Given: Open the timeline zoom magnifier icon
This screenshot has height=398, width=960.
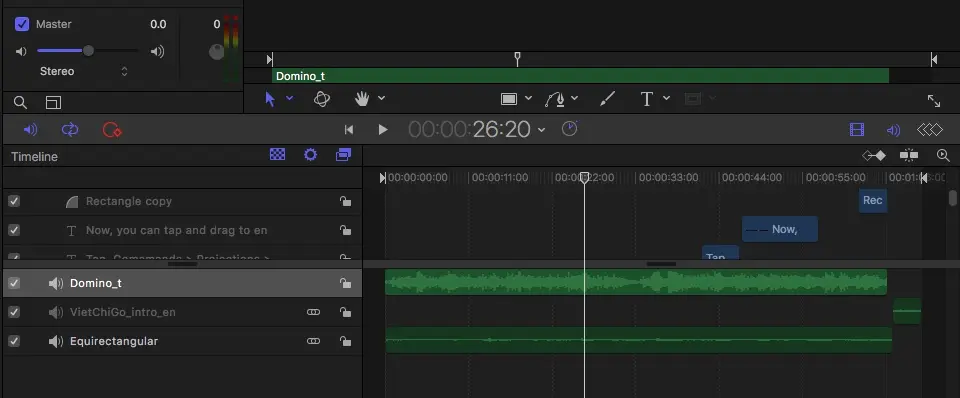Looking at the screenshot, I should pyautogui.click(x=943, y=156).
